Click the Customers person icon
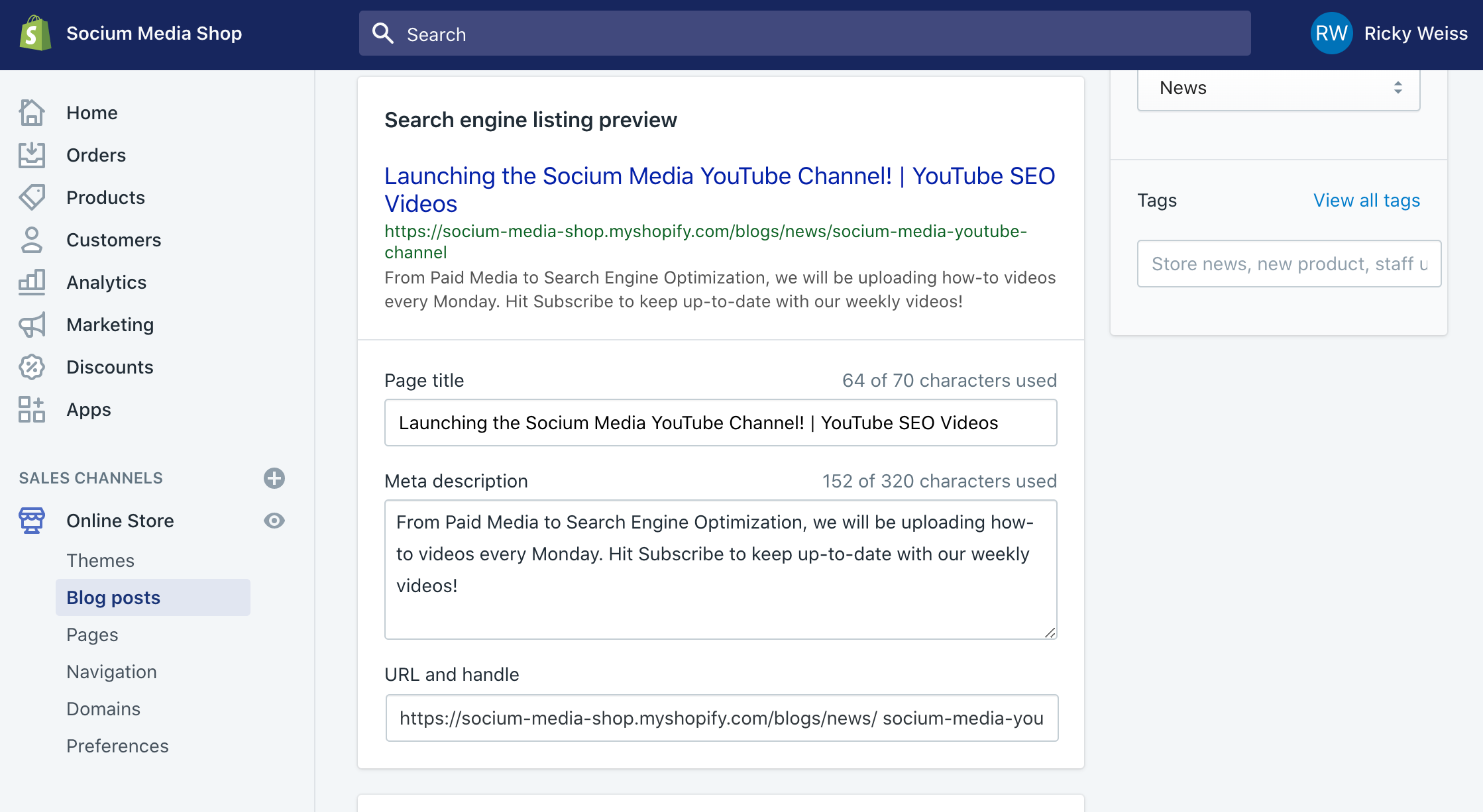The width and height of the screenshot is (1483, 812). coord(32,240)
